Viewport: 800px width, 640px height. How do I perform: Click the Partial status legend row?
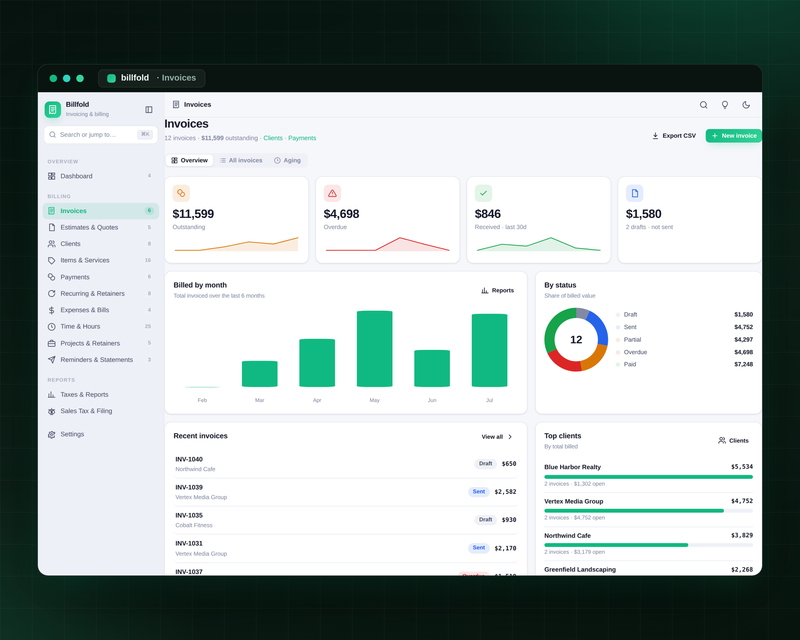(x=684, y=339)
